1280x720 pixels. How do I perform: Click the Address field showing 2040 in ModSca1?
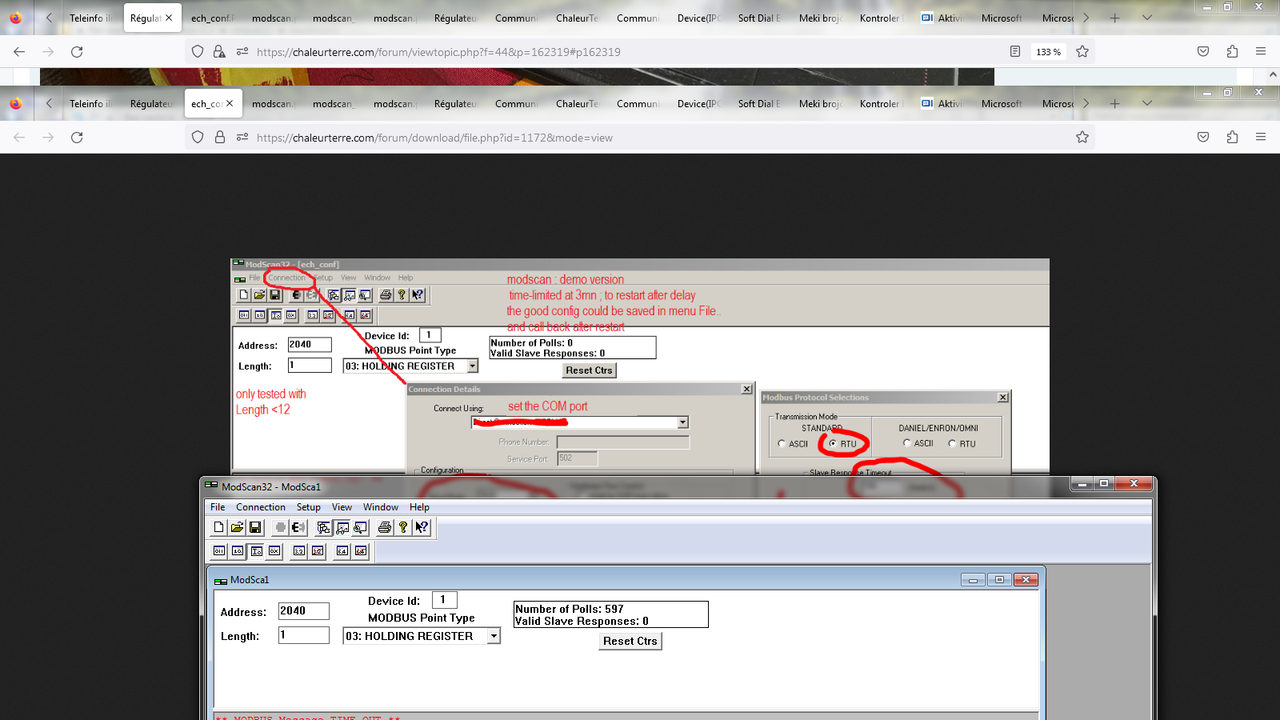click(304, 611)
